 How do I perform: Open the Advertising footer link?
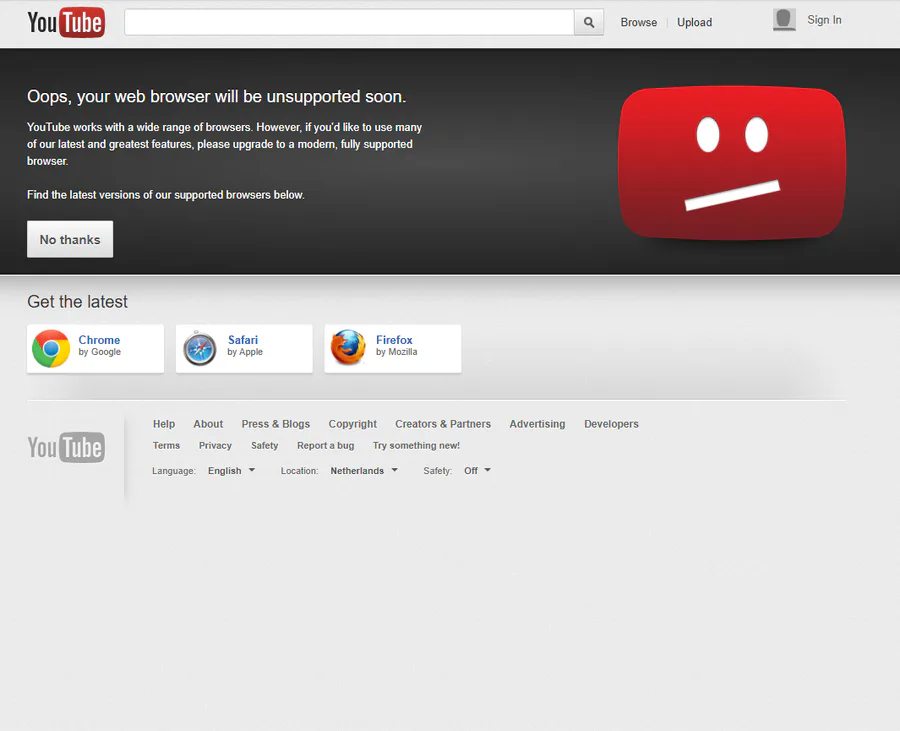(x=537, y=424)
